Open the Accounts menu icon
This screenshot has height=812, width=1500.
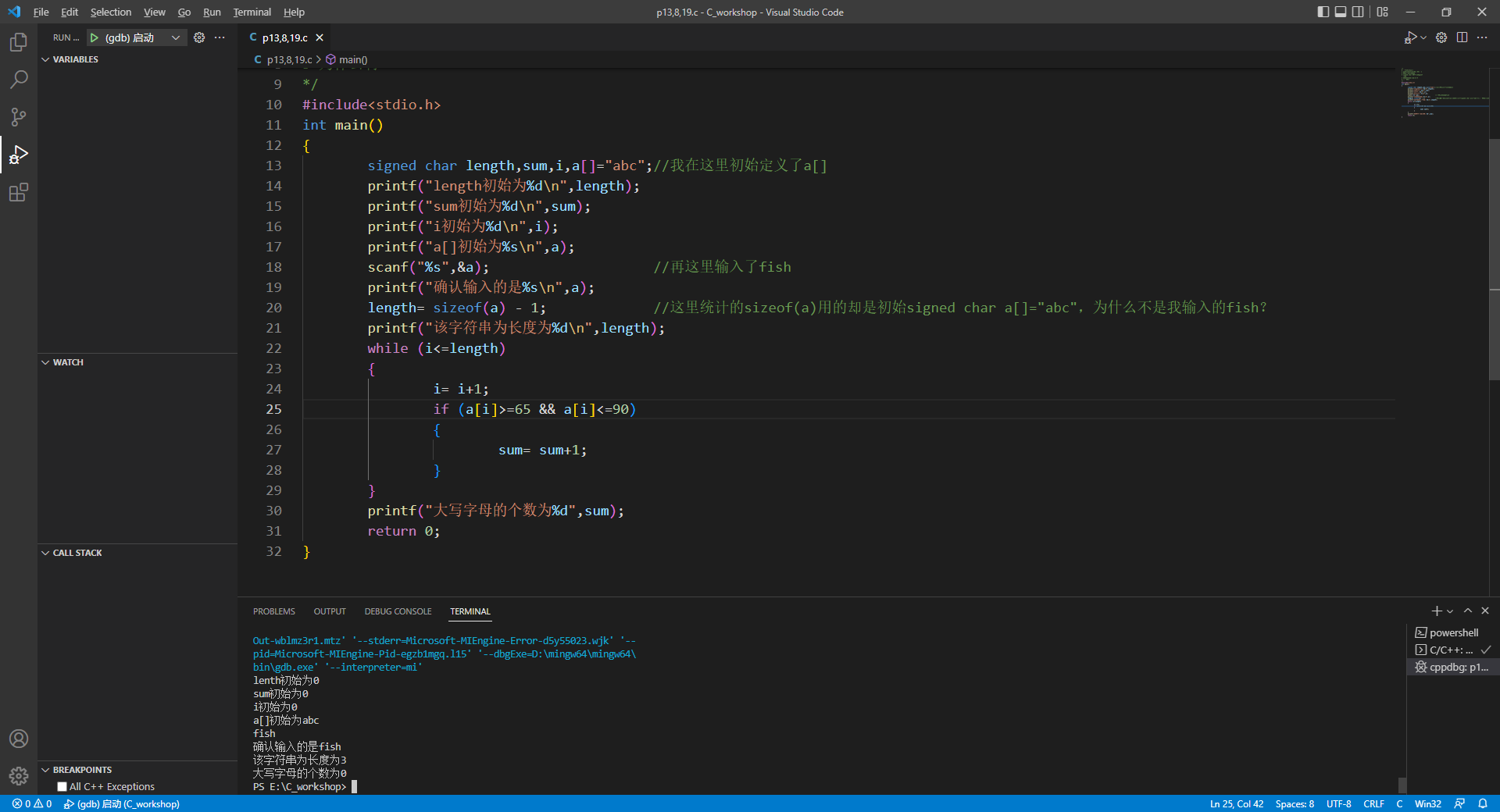[19, 739]
